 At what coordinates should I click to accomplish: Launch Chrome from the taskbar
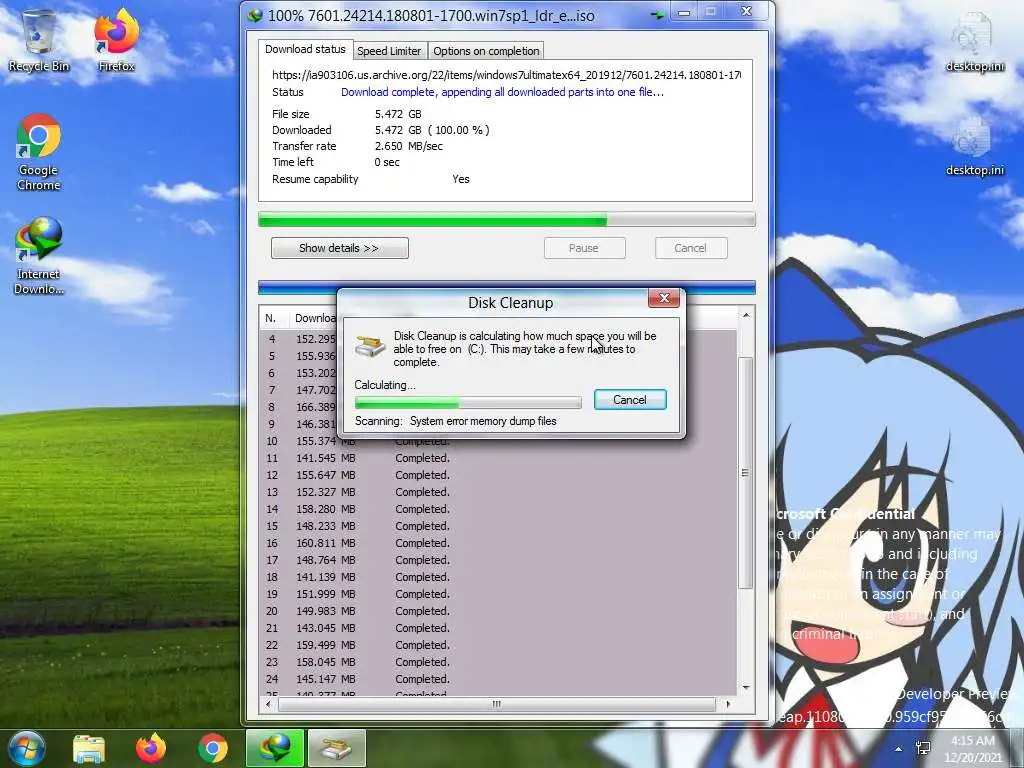click(x=213, y=749)
